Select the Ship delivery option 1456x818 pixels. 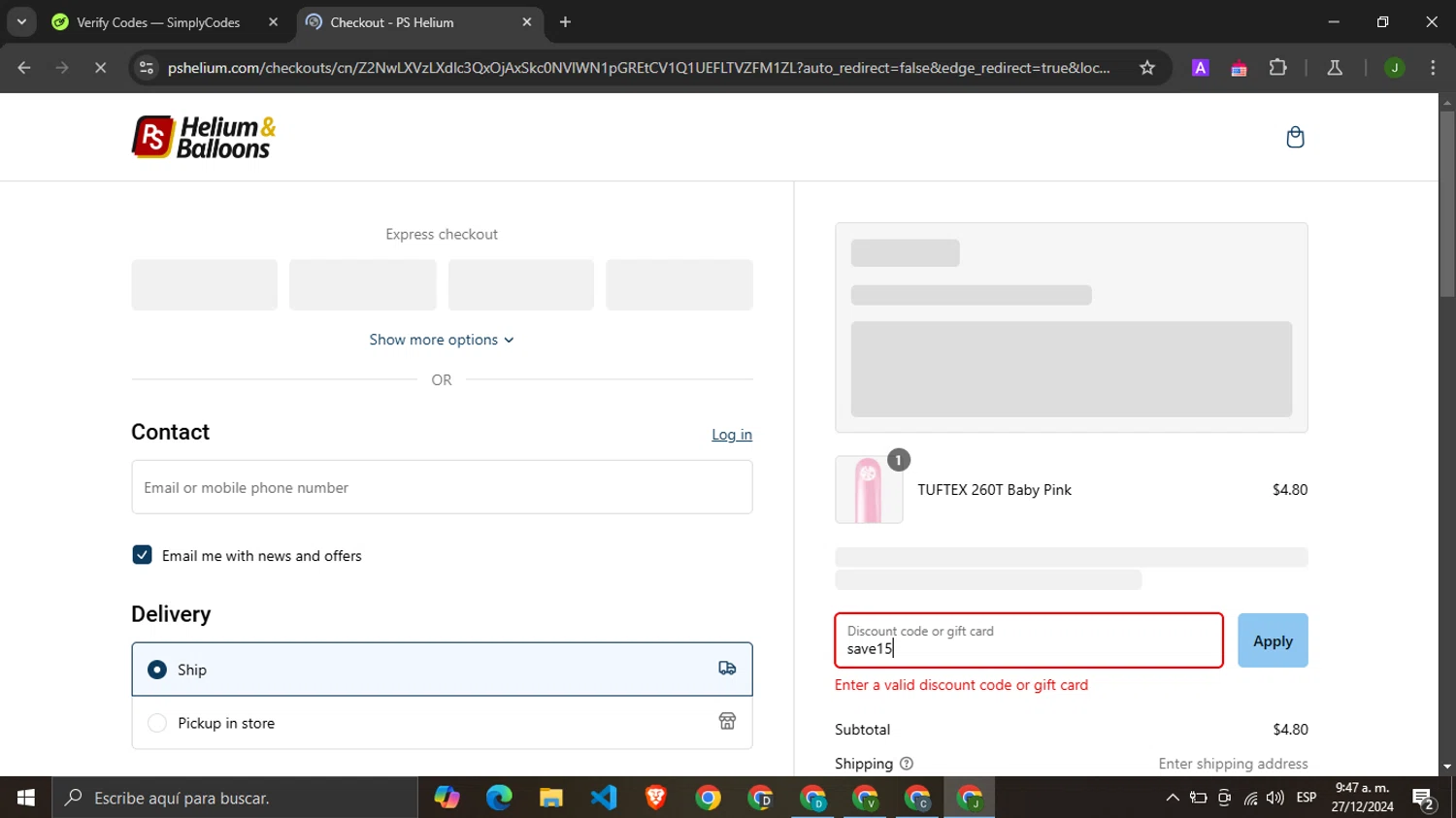tap(442, 669)
